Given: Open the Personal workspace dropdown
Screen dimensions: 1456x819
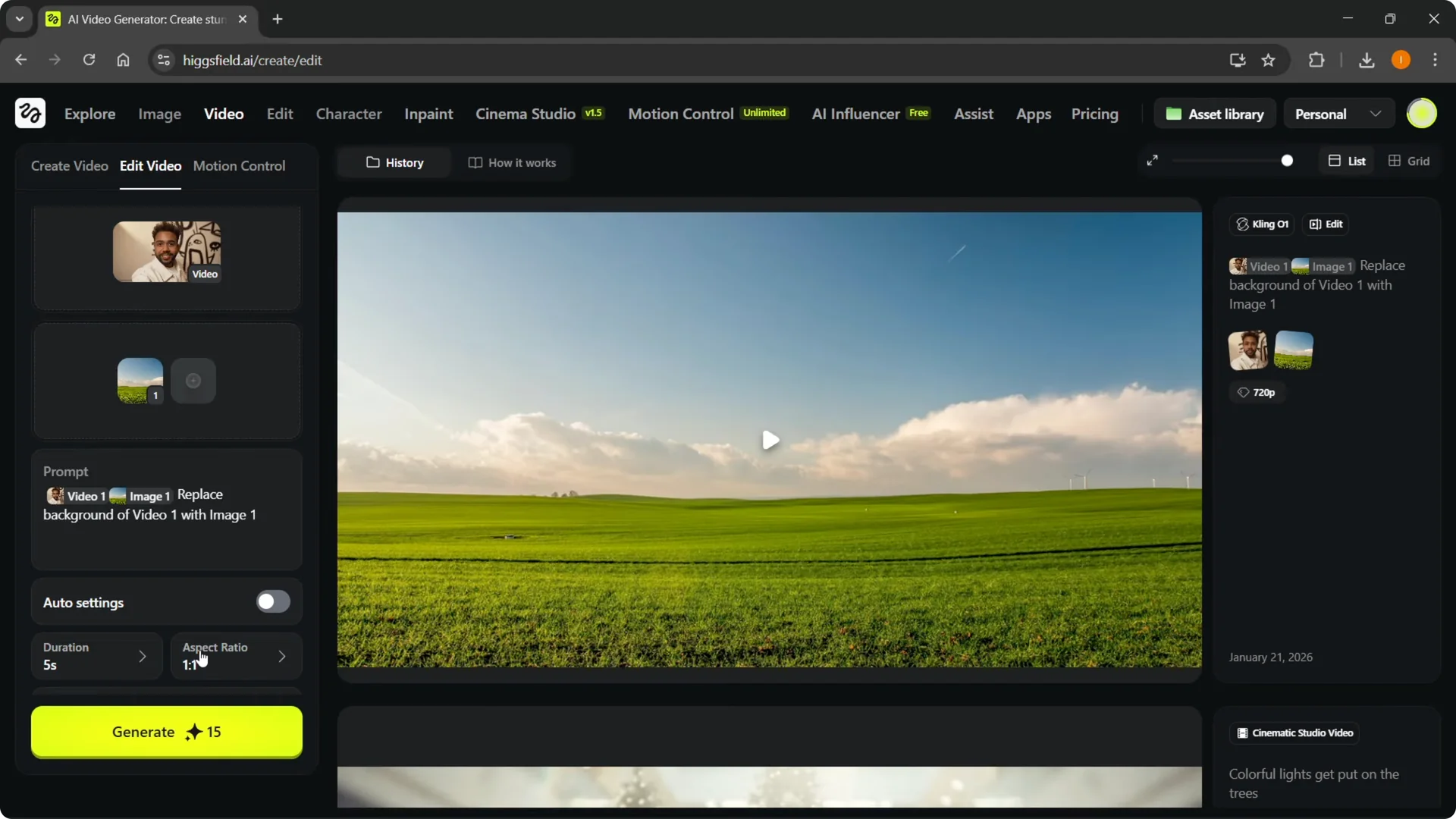Looking at the screenshot, I should (1338, 113).
